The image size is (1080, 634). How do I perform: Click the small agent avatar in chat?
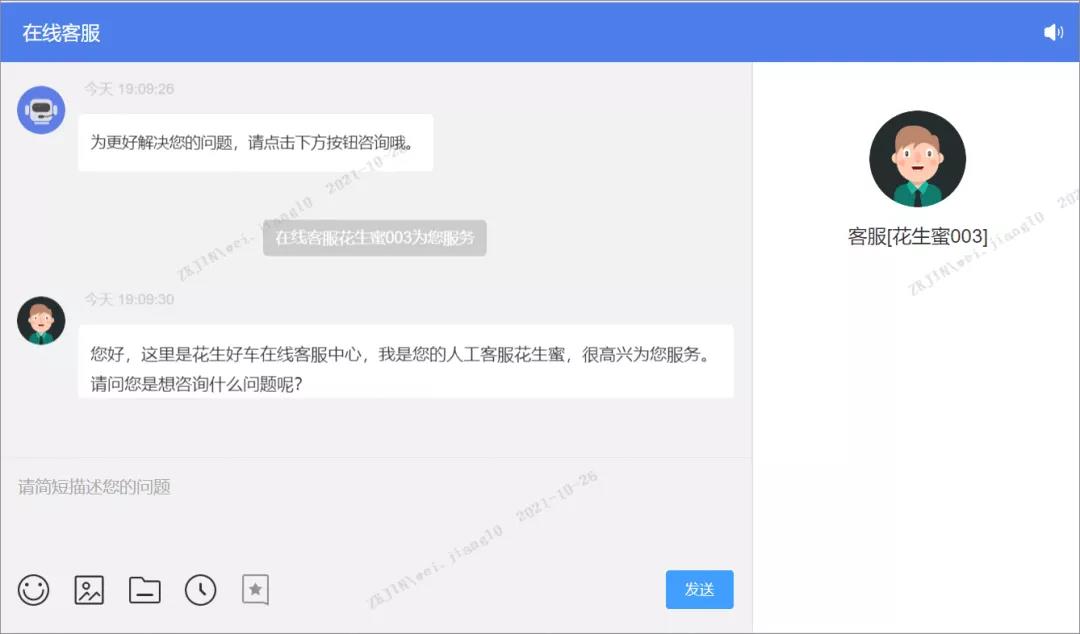pyautogui.click(x=41, y=321)
